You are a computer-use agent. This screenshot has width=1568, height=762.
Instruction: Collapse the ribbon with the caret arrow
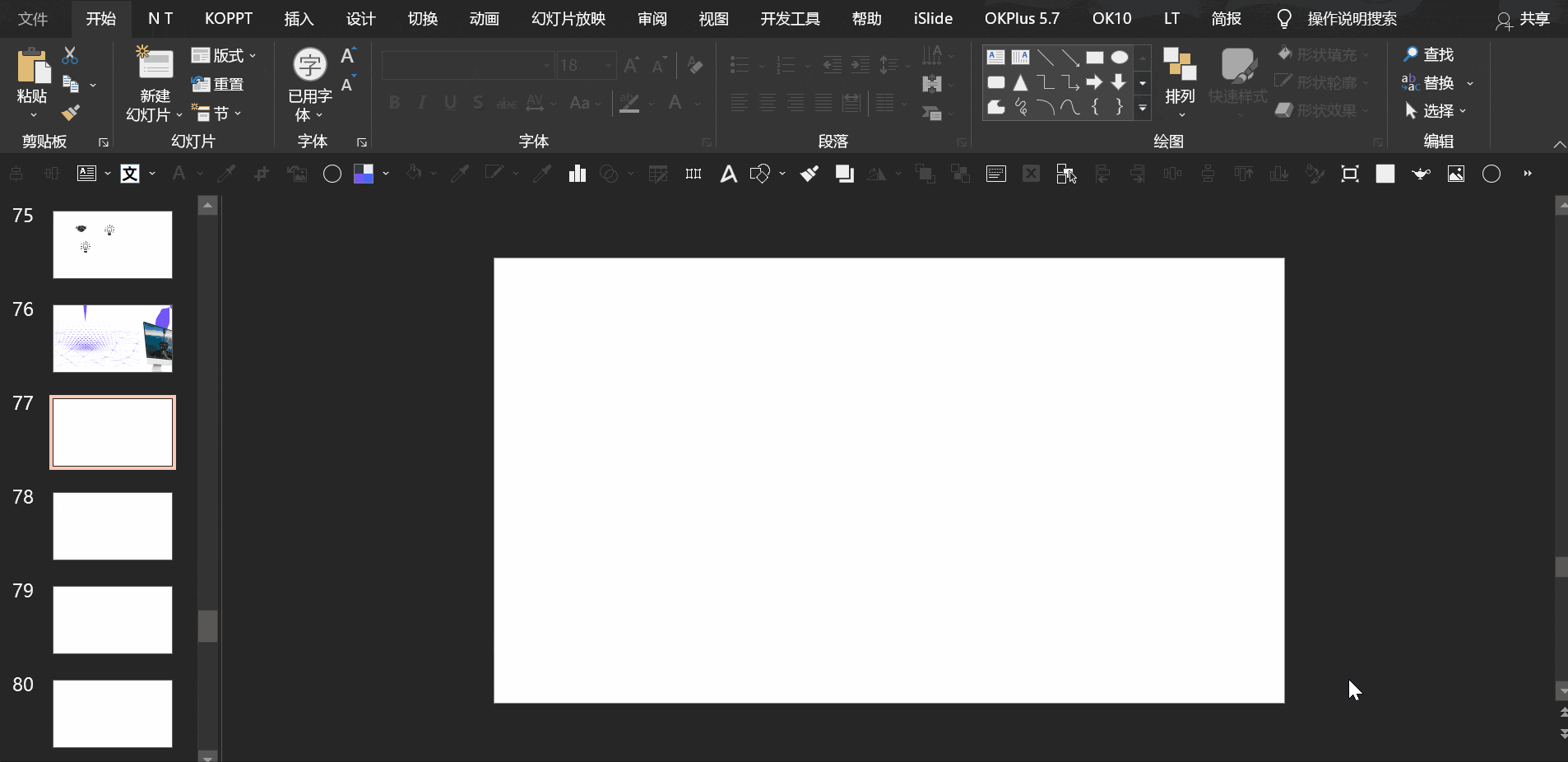[x=1559, y=144]
